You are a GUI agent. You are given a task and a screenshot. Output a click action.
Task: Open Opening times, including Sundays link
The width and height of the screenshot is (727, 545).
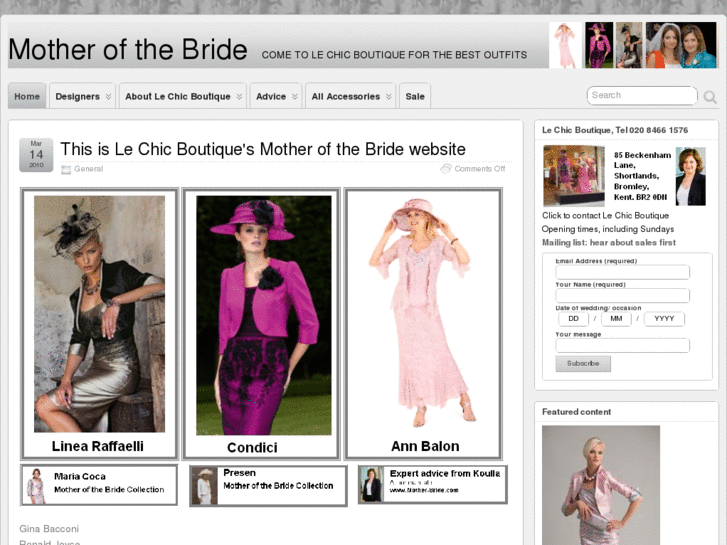(608, 229)
